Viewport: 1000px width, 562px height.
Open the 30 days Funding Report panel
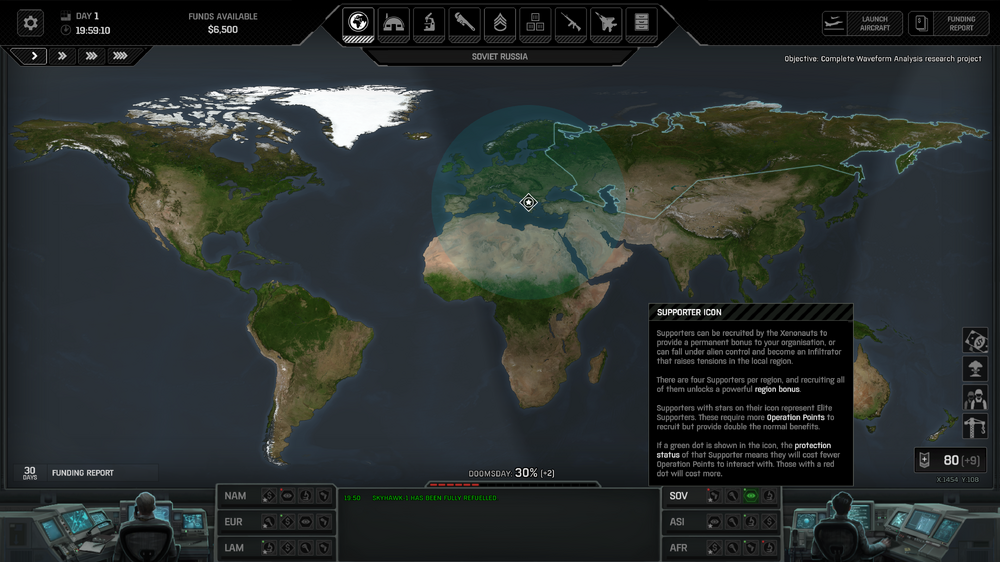point(86,473)
